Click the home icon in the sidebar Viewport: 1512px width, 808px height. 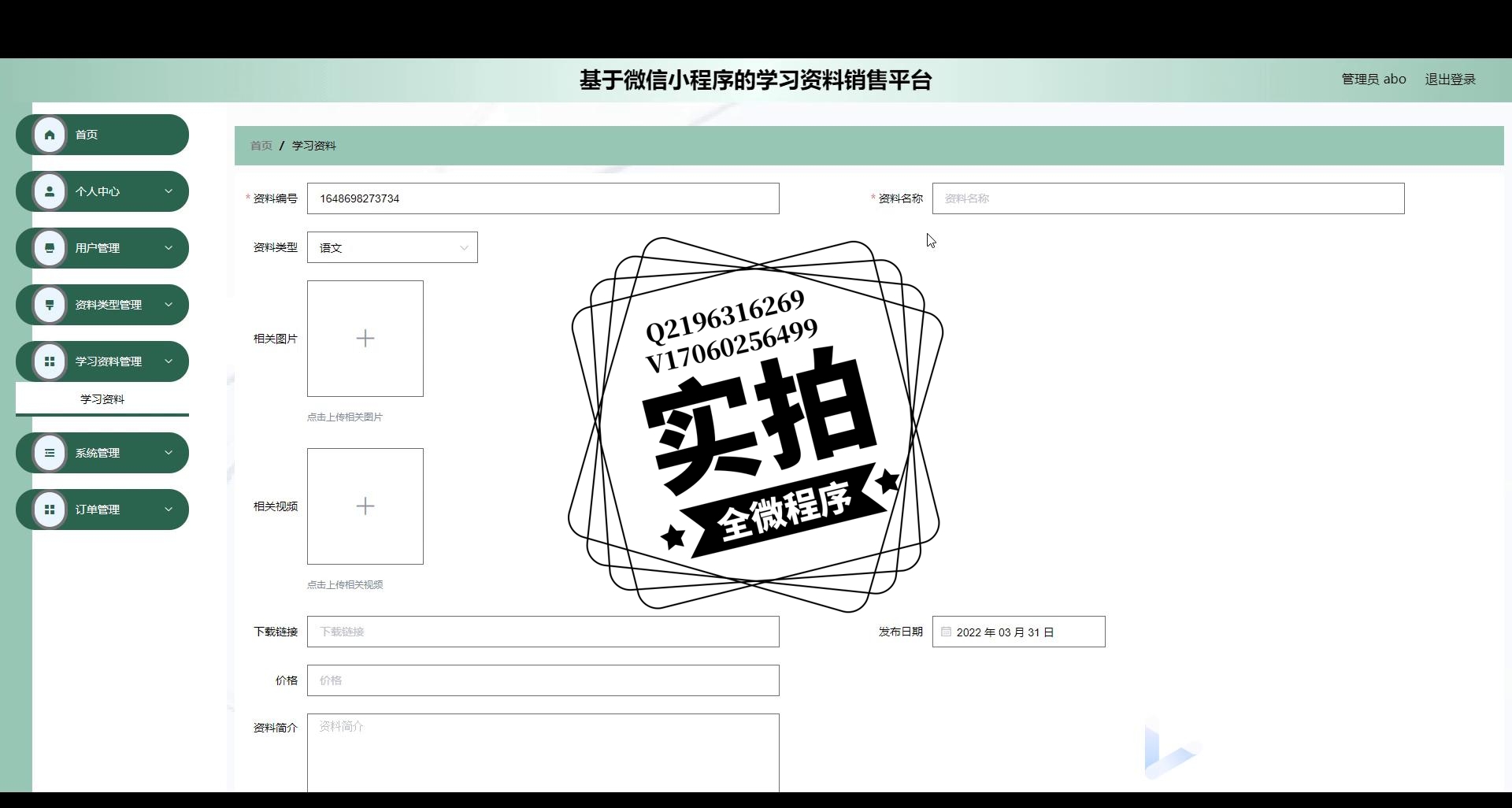tap(50, 135)
